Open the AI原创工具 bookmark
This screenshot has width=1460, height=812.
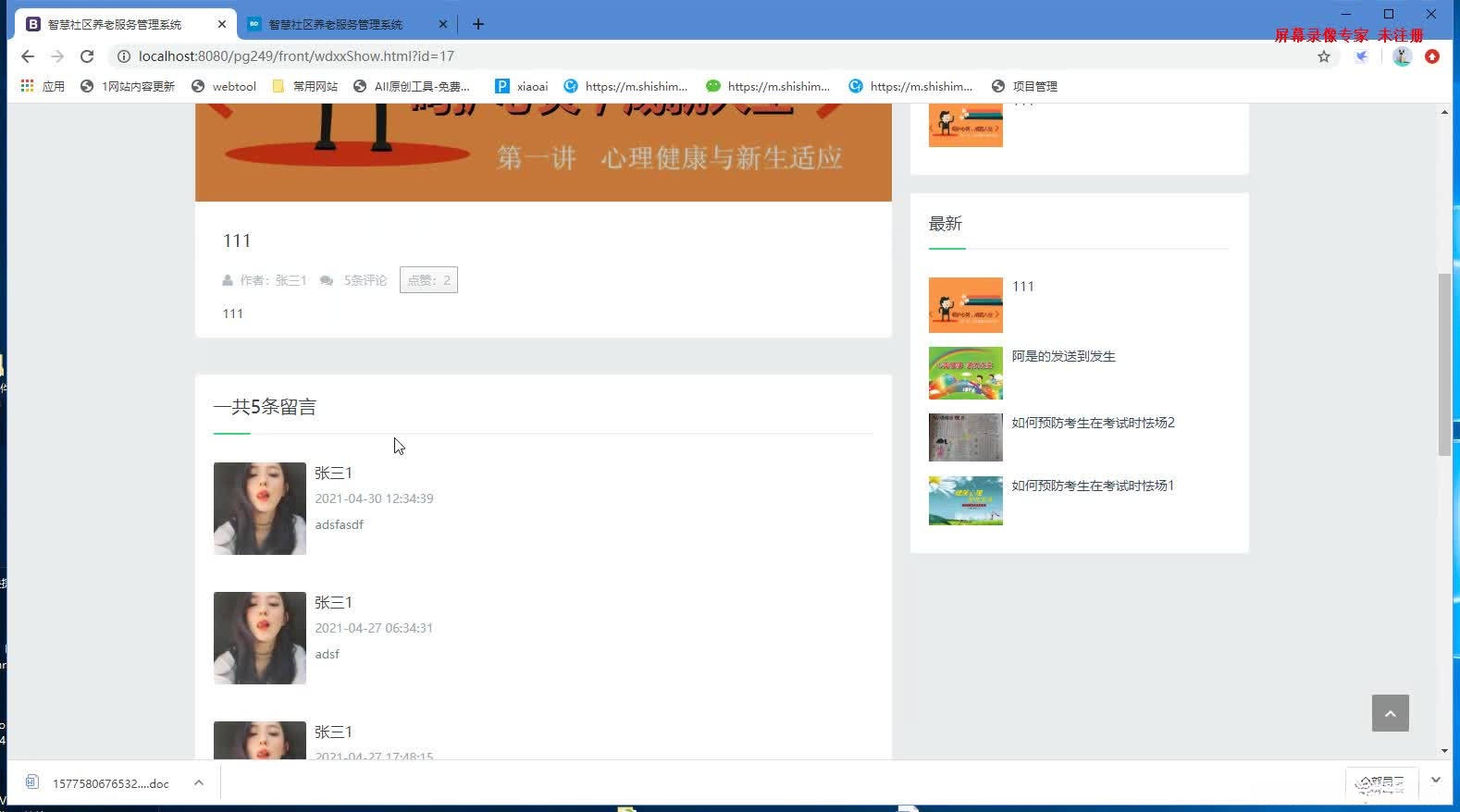(412, 86)
